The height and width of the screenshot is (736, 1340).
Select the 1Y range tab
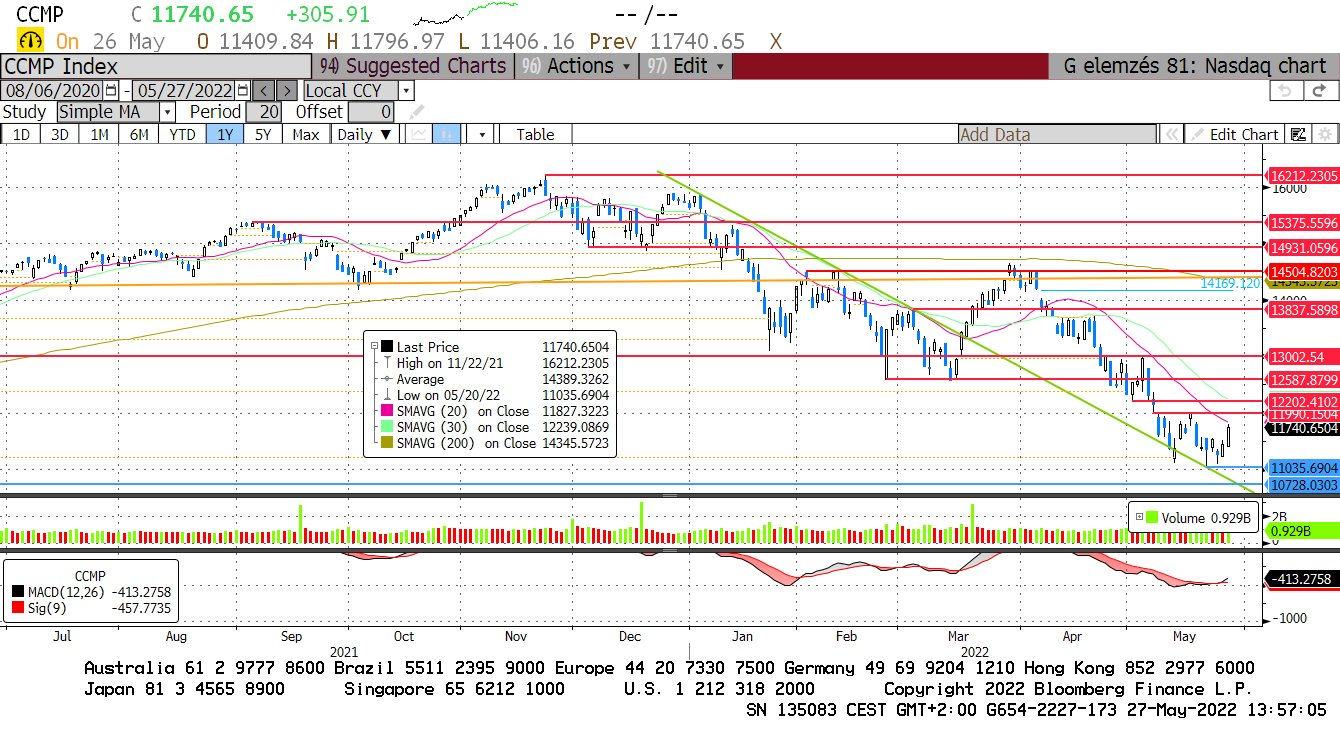tap(226, 134)
